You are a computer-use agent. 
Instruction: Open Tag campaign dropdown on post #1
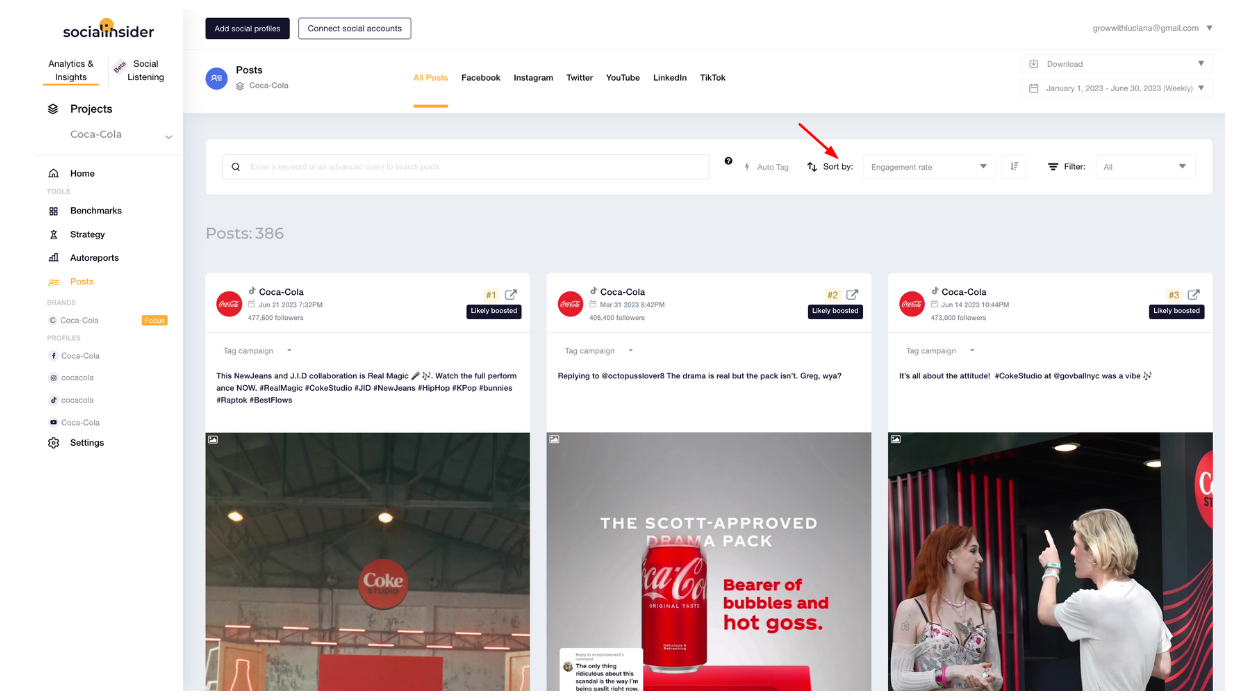258,351
